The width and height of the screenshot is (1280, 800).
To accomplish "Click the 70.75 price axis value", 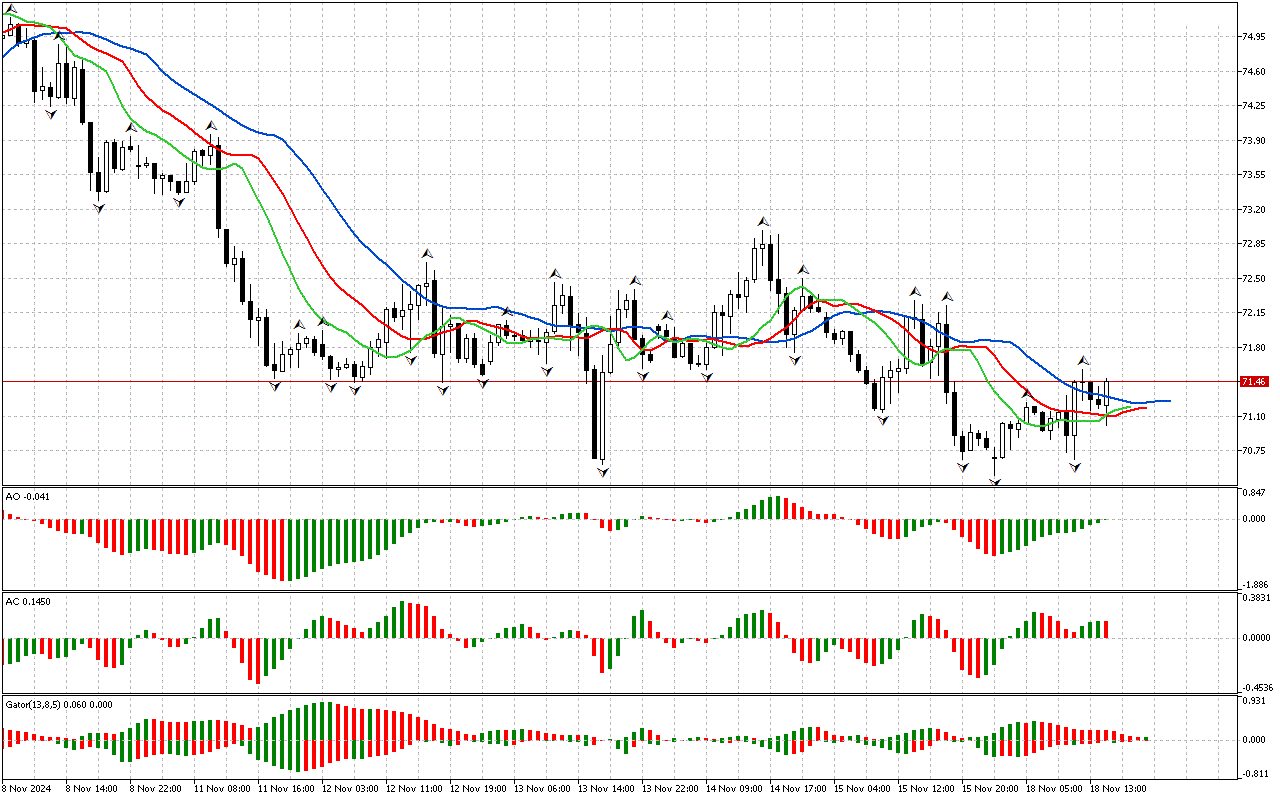I will (x=1255, y=451).
